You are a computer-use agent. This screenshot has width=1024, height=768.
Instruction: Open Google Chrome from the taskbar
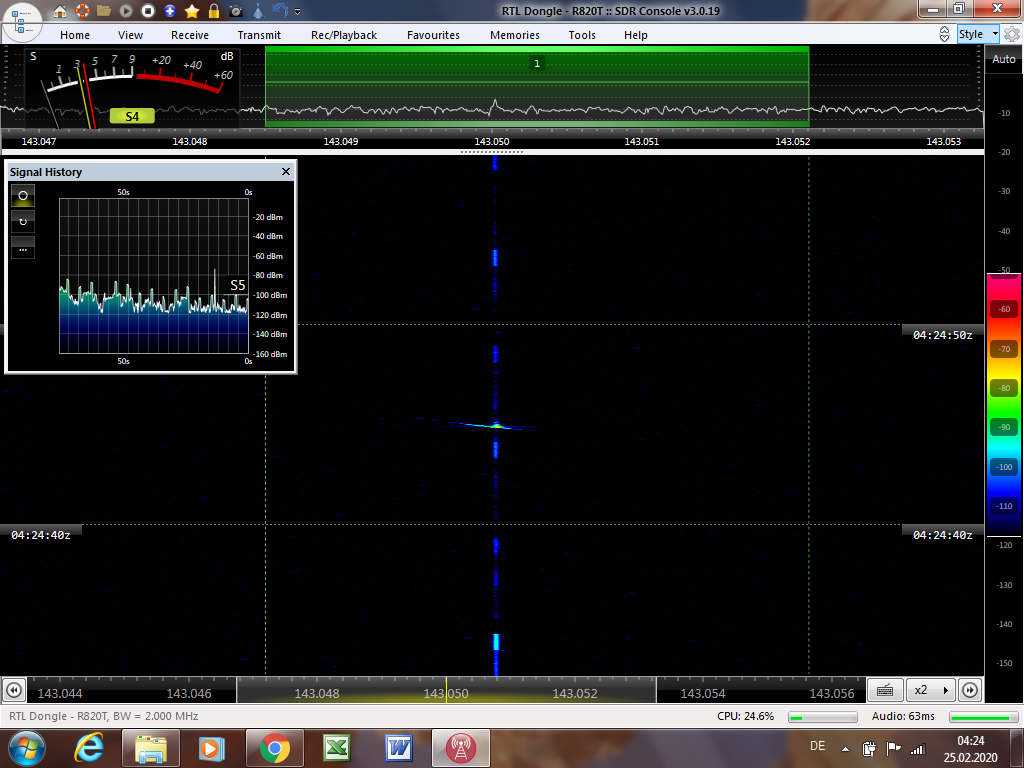[275, 748]
